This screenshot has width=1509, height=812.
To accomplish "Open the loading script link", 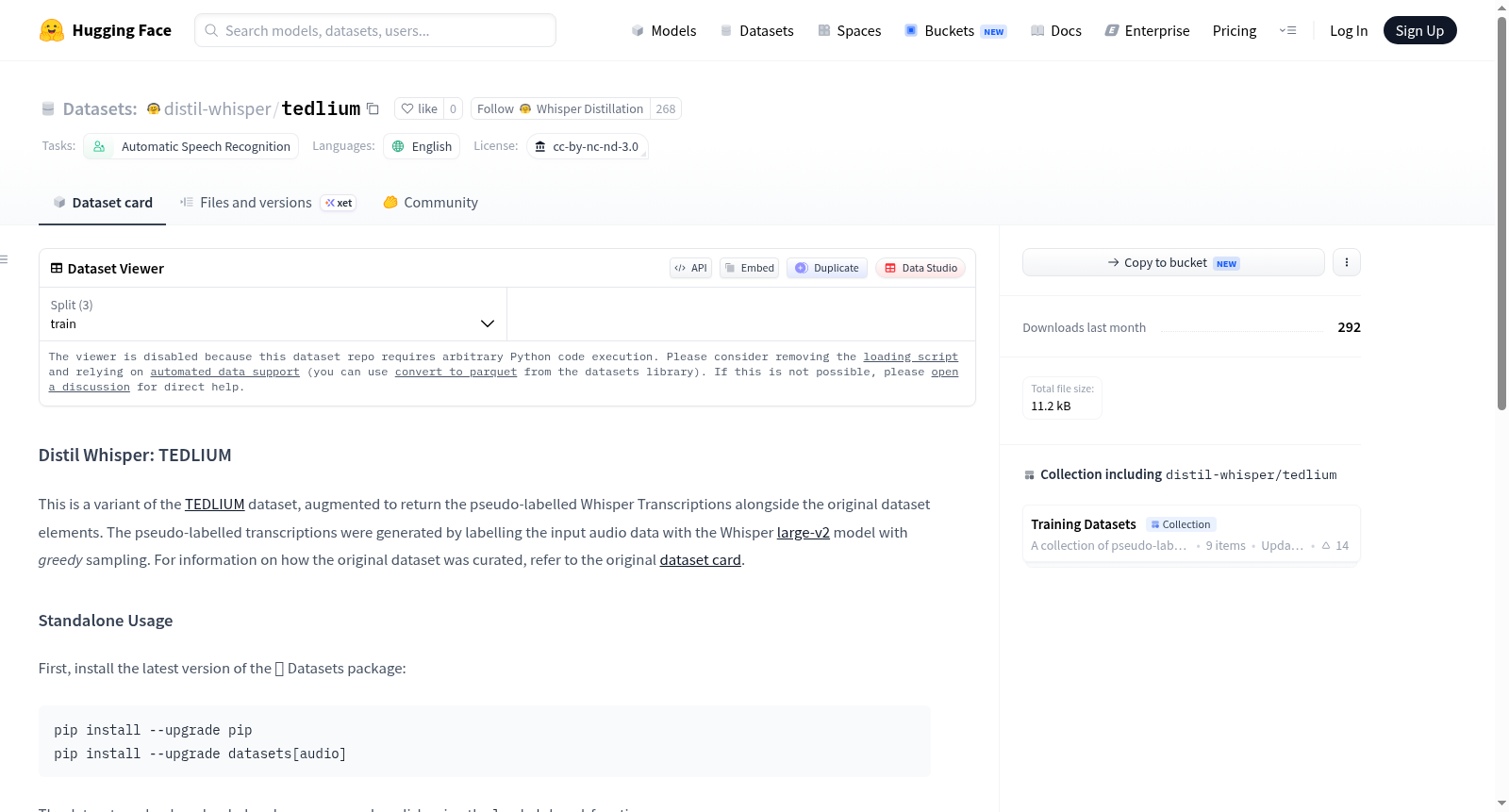I will tap(910, 357).
